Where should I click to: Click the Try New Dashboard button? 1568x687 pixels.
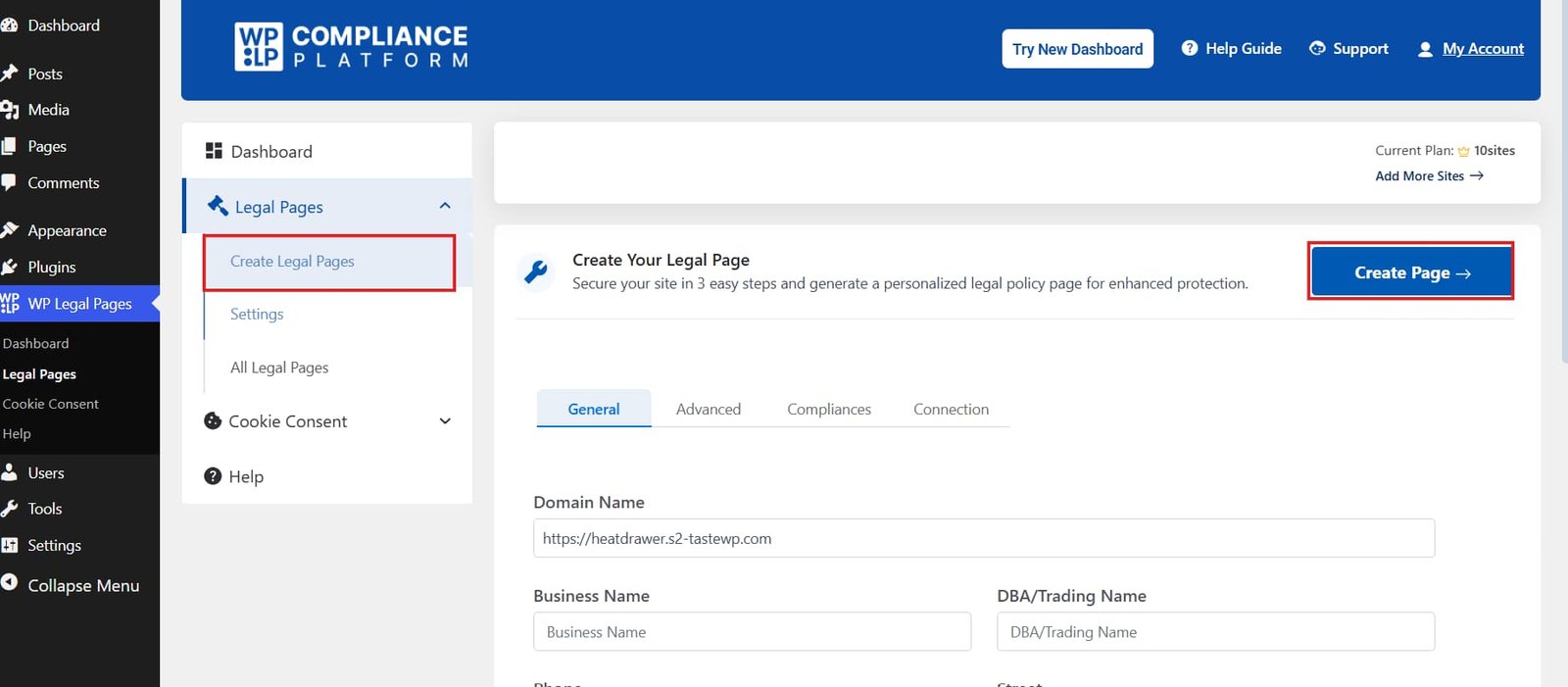coord(1077,49)
